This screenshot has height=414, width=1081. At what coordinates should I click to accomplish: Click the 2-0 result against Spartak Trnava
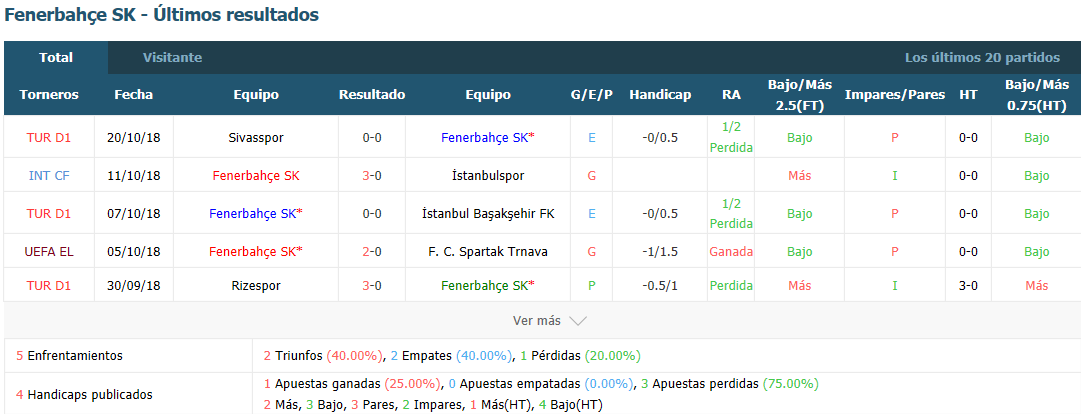[x=372, y=251]
